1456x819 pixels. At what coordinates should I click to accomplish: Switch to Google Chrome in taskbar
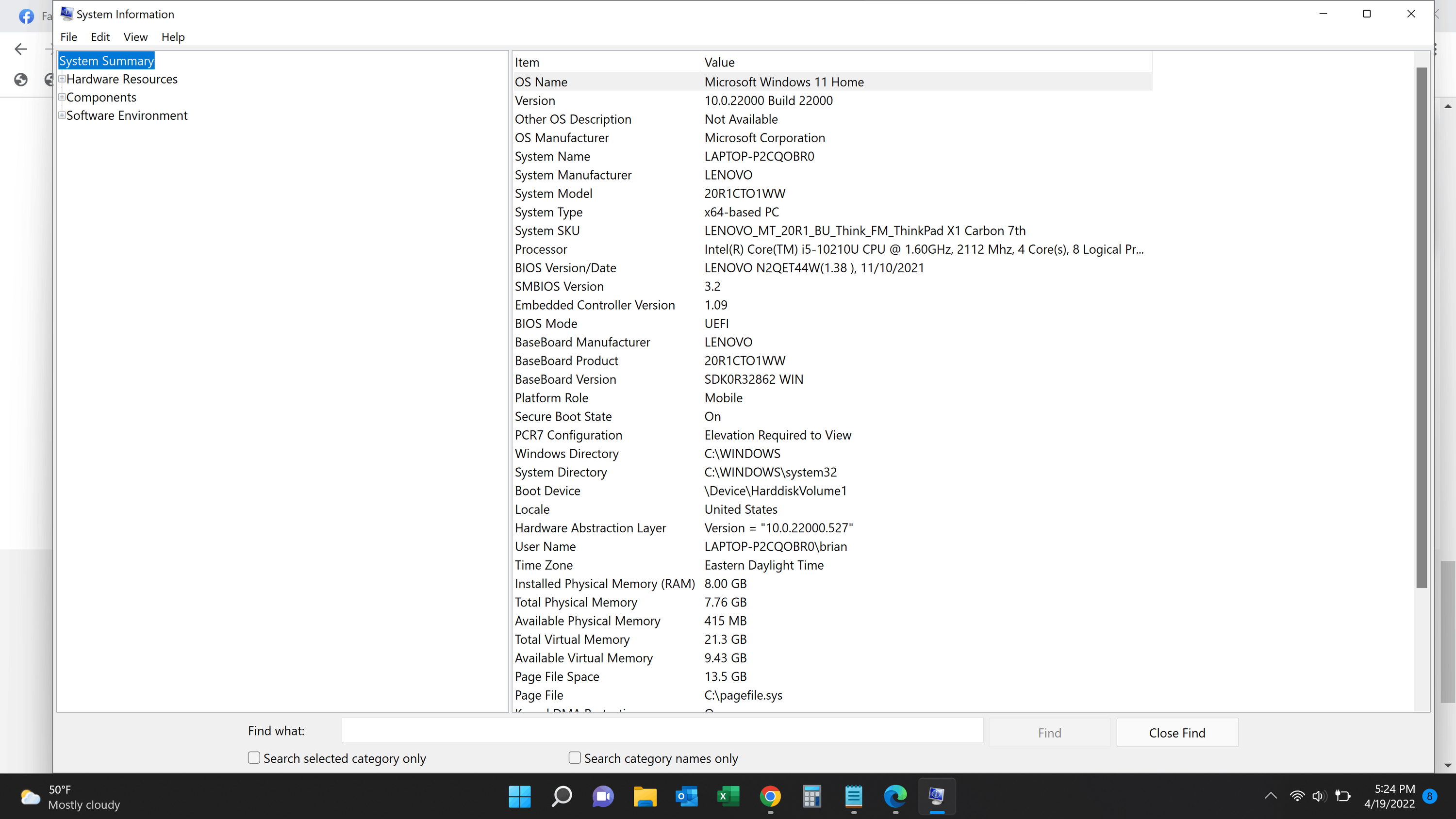point(770,796)
